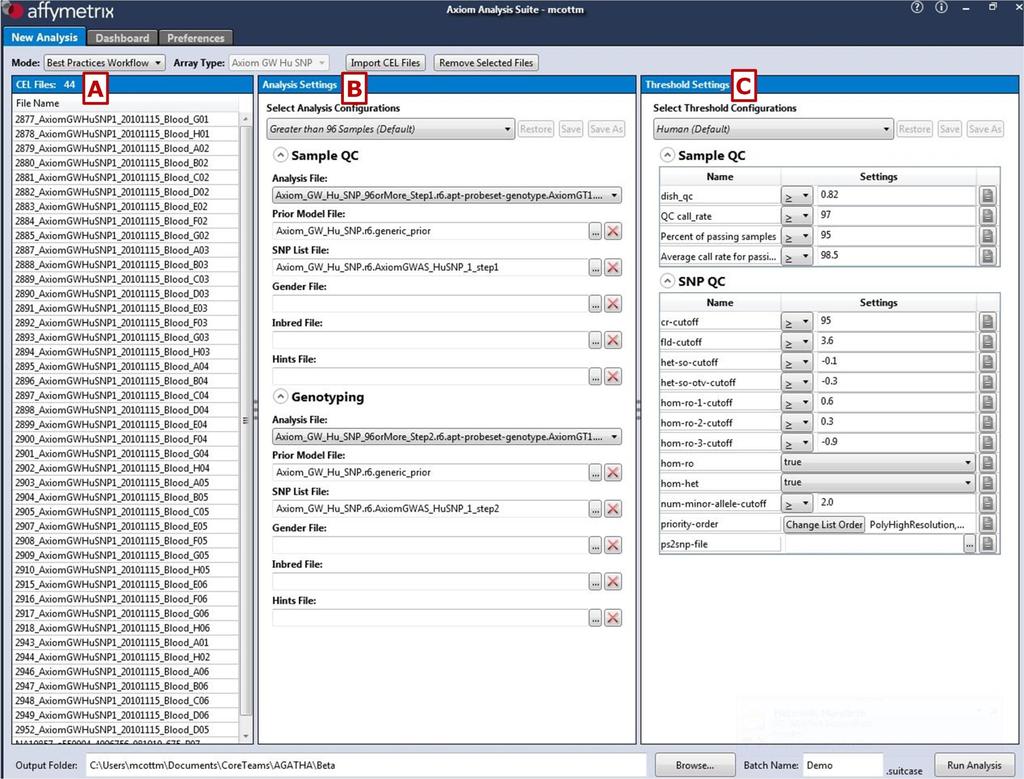Clear Genotyping Gender File
This screenshot has height=779, width=1024.
pyautogui.click(x=613, y=545)
